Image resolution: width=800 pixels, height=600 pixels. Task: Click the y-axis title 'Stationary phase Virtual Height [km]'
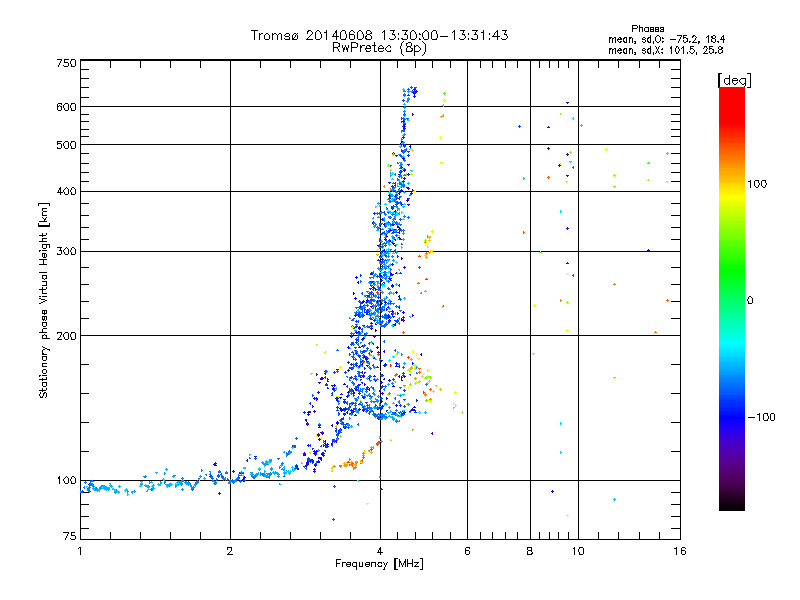[x=43, y=300]
